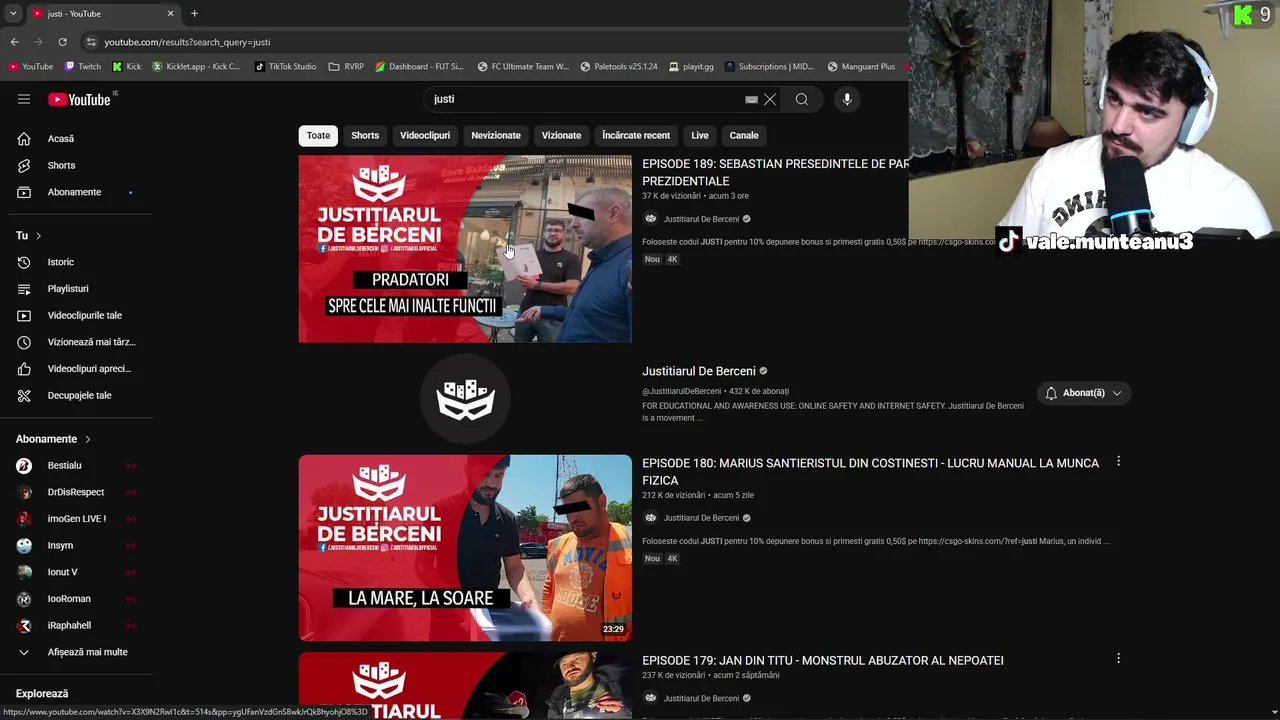Open Explorează section heading
Viewport: 1280px width, 720px height.
pyautogui.click(x=42, y=693)
